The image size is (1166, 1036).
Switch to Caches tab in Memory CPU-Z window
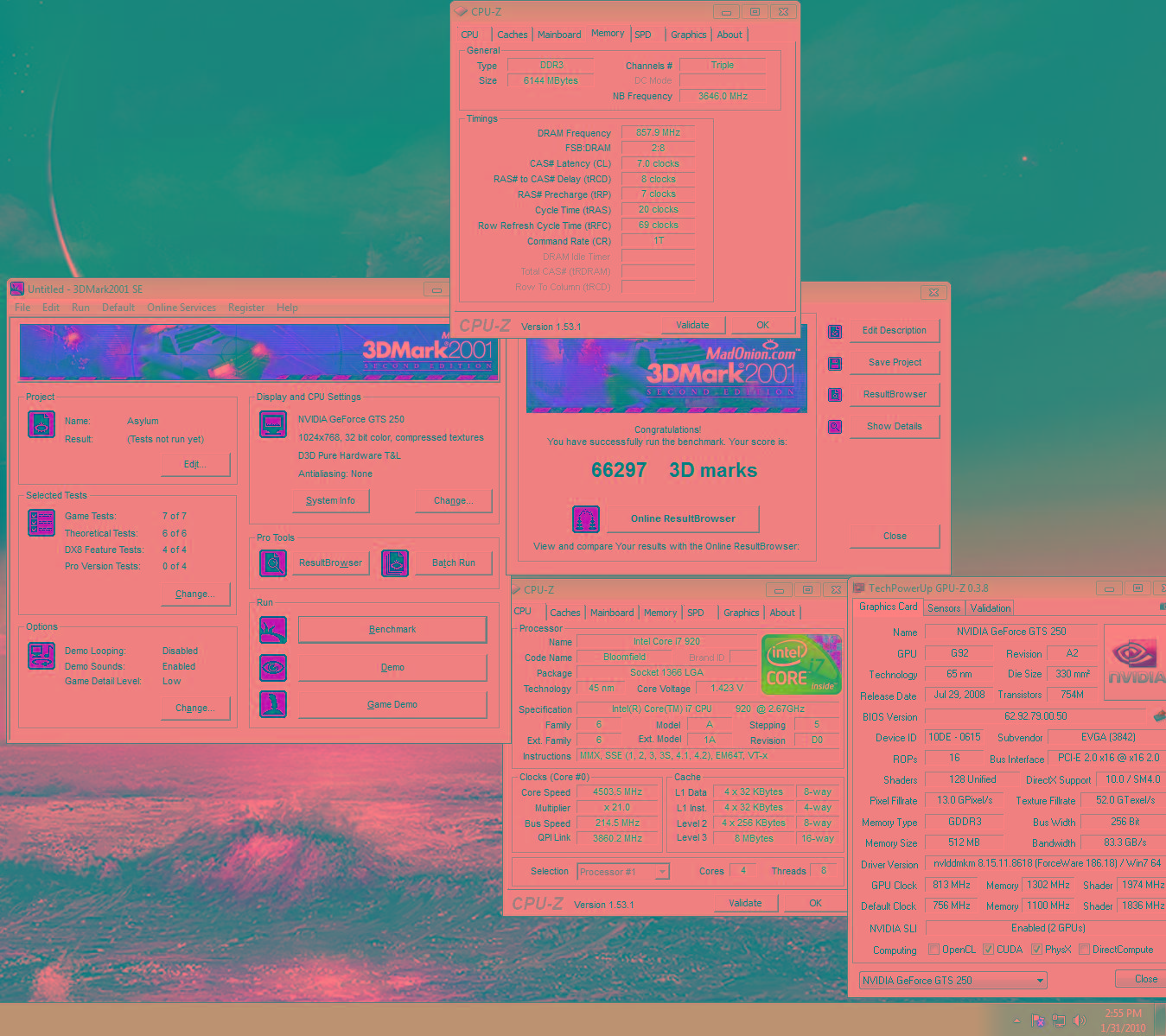[x=512, y=35]
